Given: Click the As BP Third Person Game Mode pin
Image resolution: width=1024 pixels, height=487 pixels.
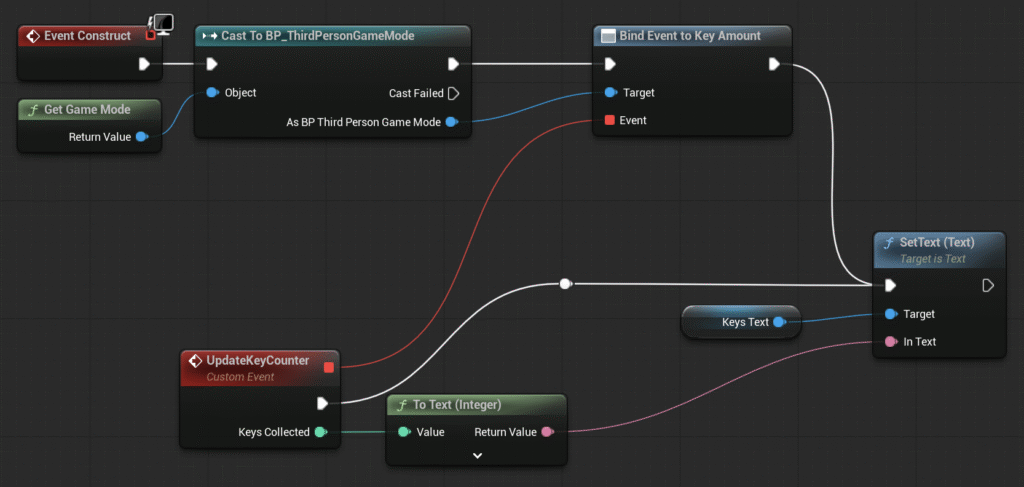Looking at the screenshot, I should pos(452,122).
